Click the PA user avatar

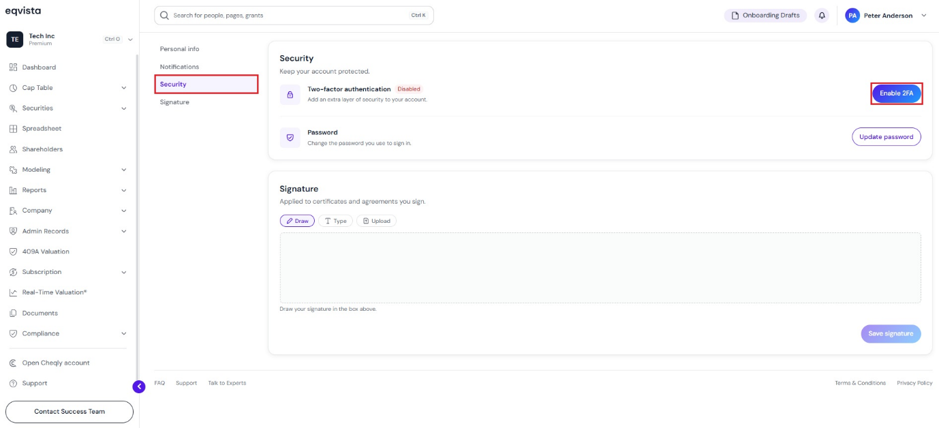tap(852, 16)
